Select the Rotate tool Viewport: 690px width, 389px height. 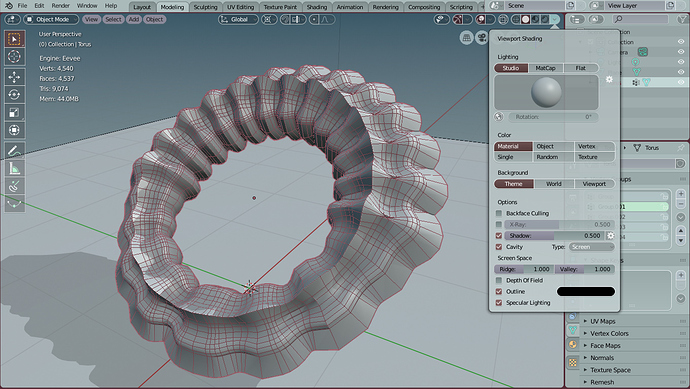click(15, 95)
